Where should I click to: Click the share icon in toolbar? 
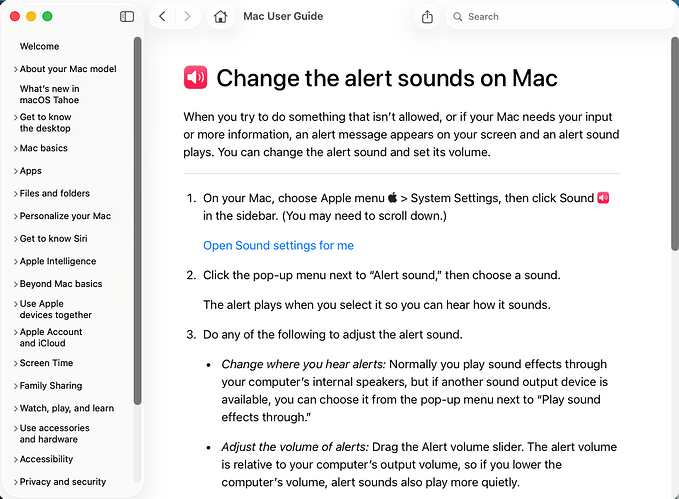coord(427,16)
